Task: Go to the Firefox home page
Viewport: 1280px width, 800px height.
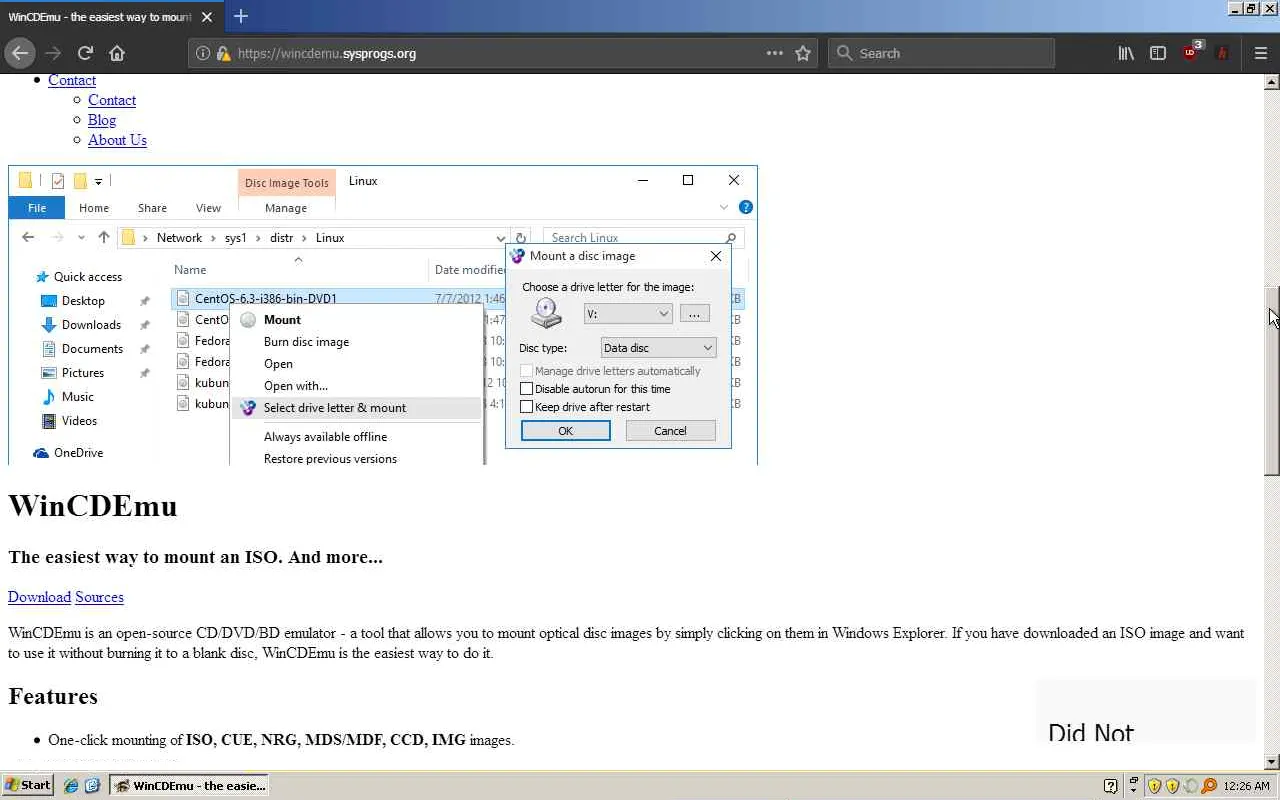Action: 117,53
